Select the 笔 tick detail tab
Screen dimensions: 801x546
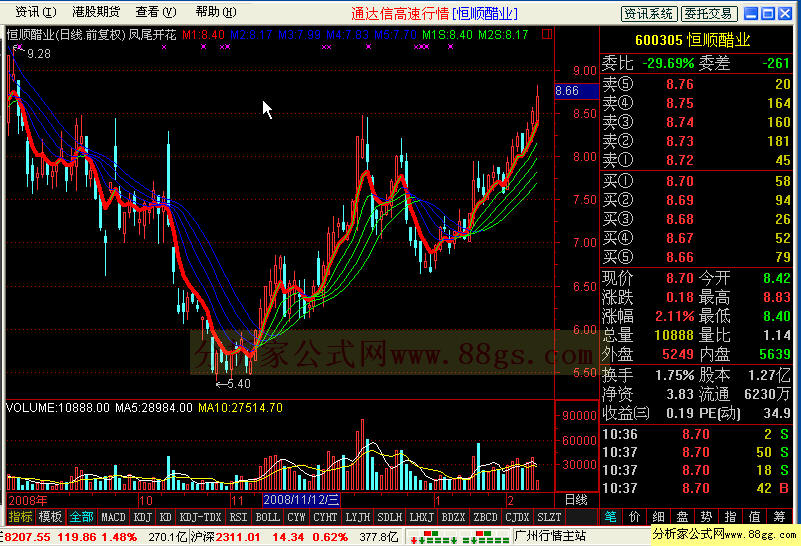tap(610, 517)
